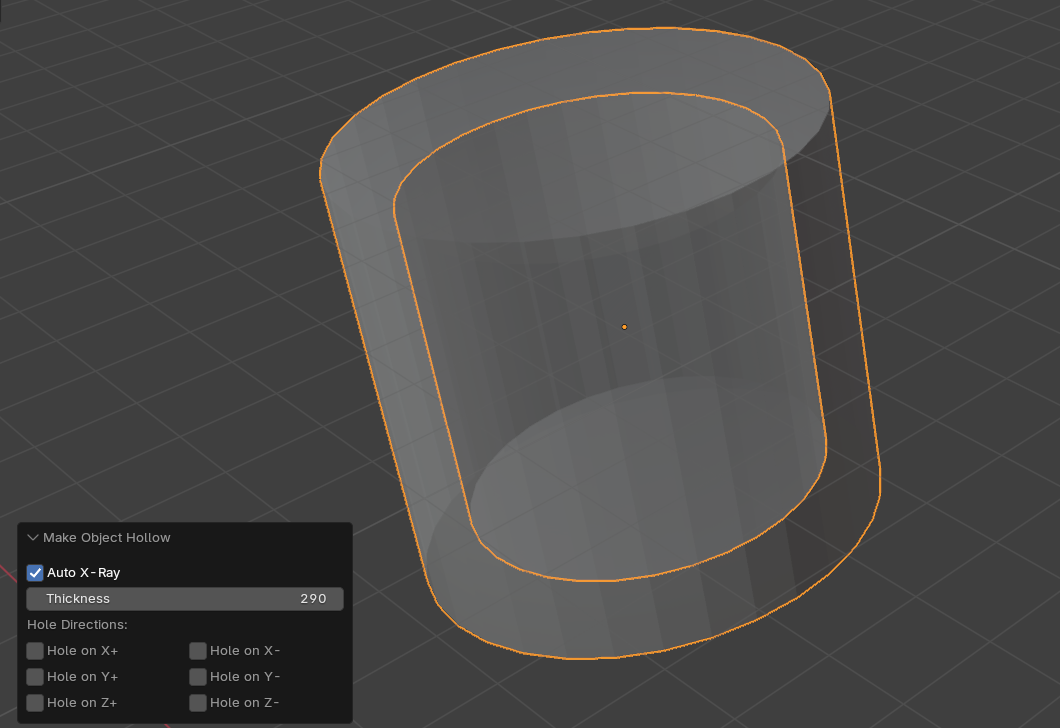Enable Hole on X+
The image size is (1060, 728).
pos(35,650)
